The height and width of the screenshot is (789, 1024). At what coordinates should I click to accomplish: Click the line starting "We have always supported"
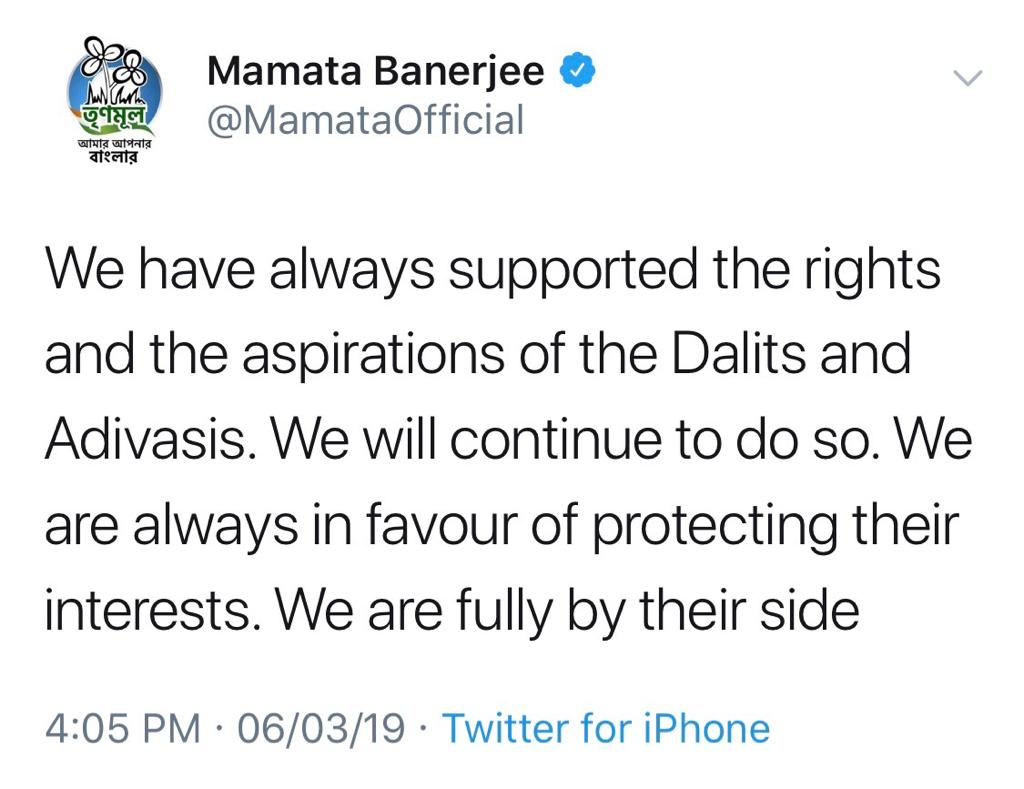point(493,270)
